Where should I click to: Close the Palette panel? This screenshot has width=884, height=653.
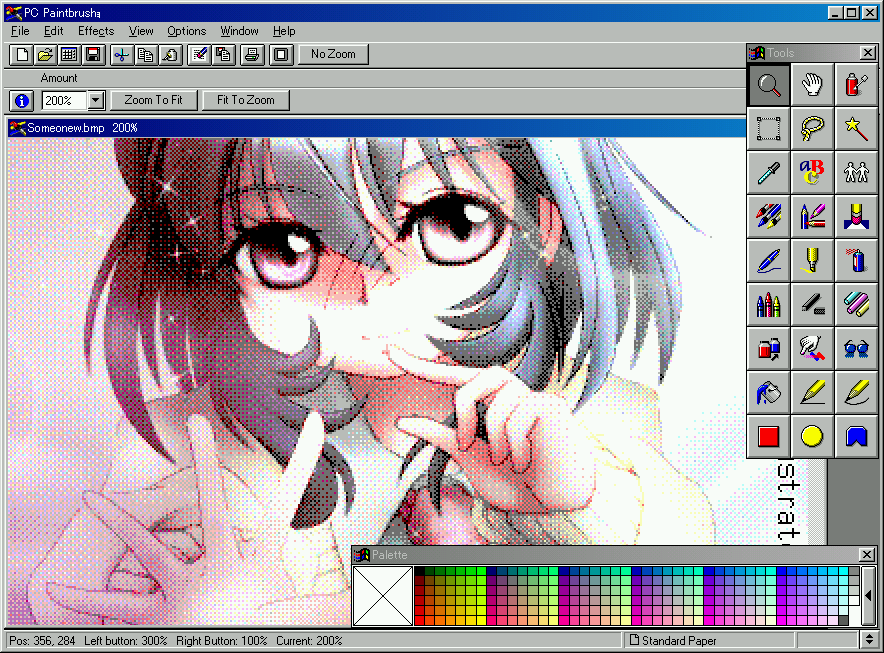tap(867, 555)
